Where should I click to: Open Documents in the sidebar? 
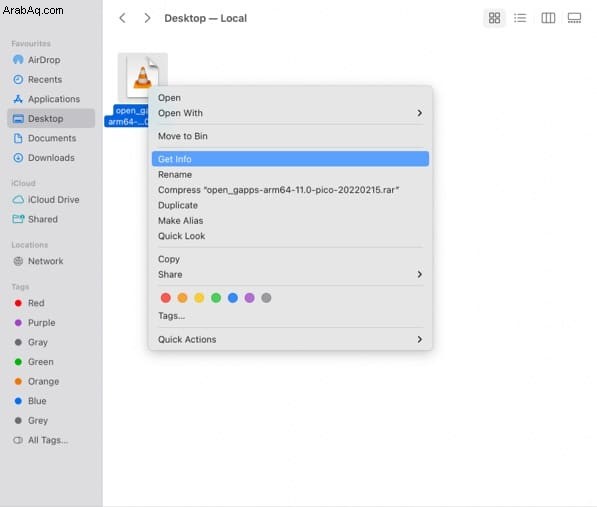pyautogui.click(x=52, y=138)
